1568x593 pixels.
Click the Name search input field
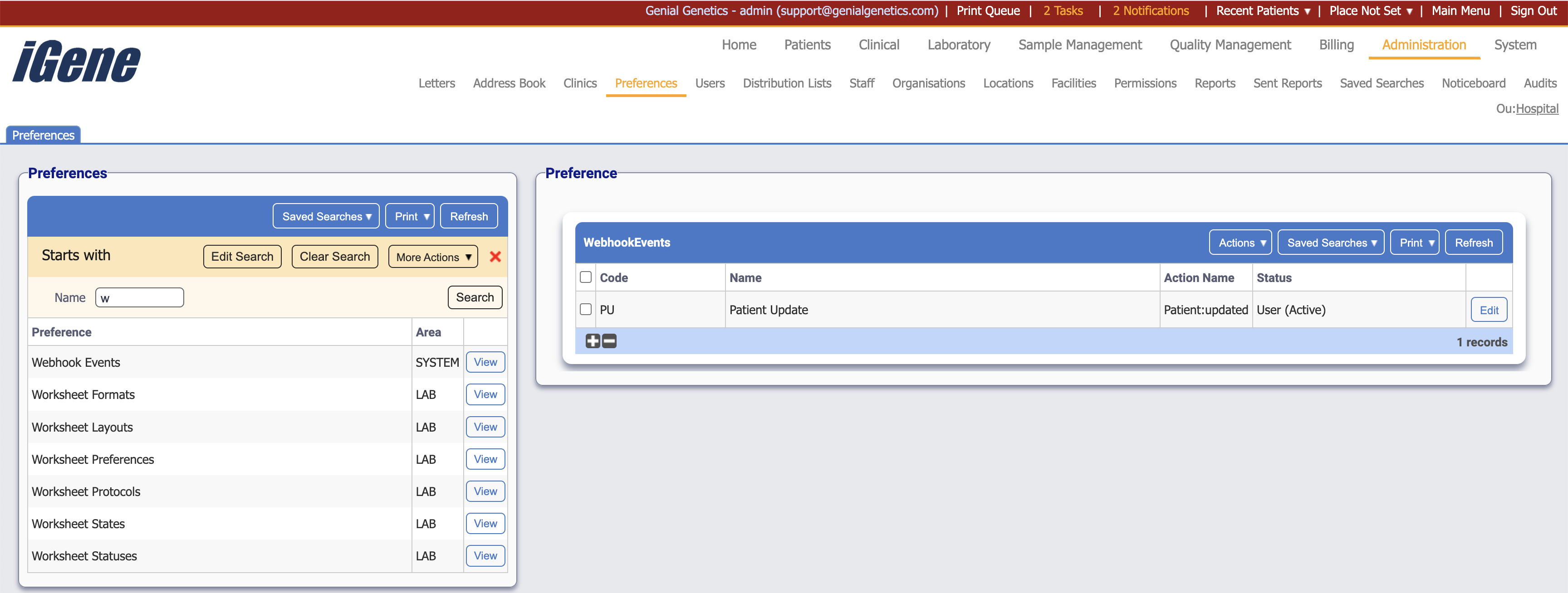(139, 297)
